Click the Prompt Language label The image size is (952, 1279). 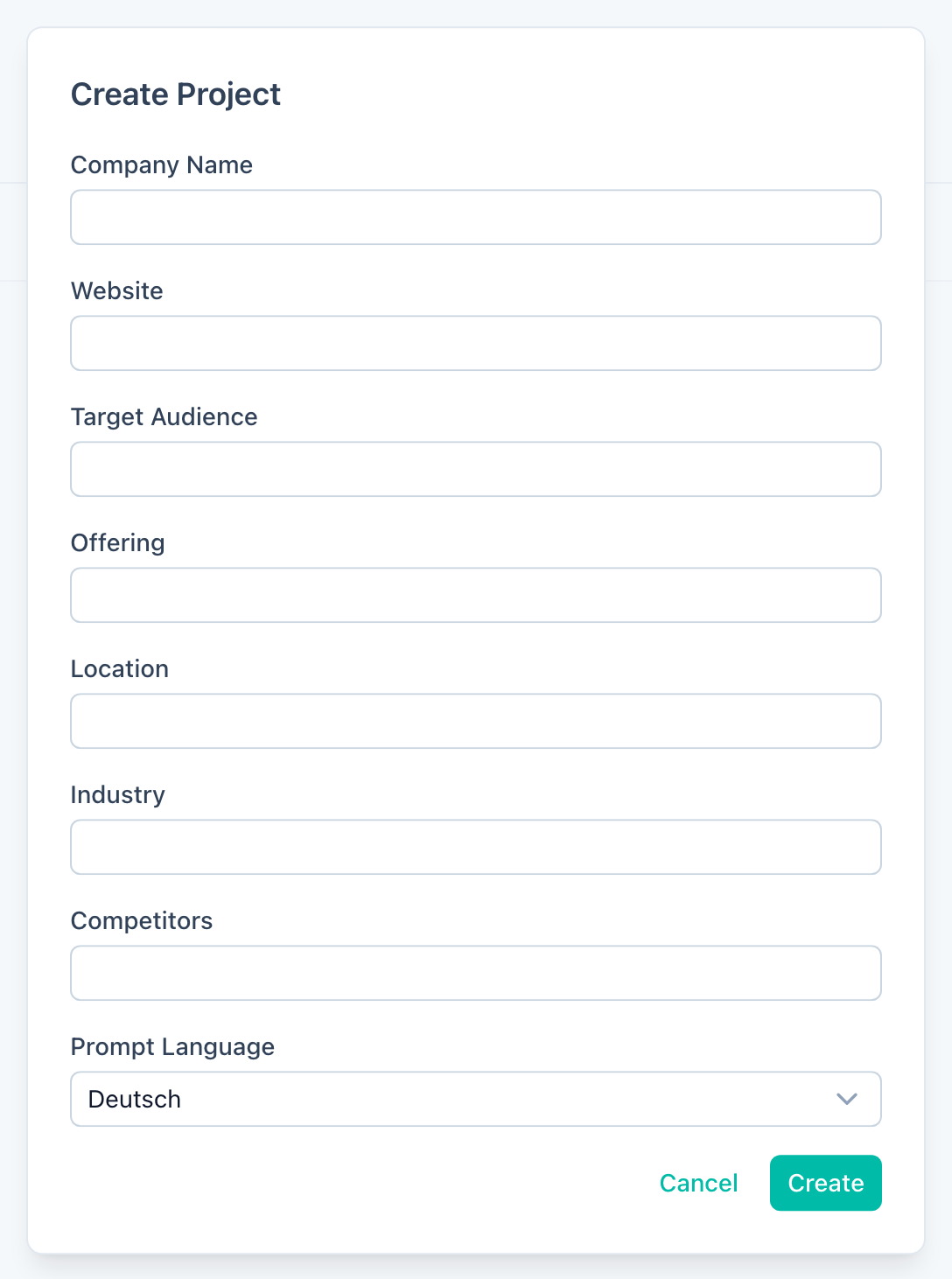pos(172,1047)
